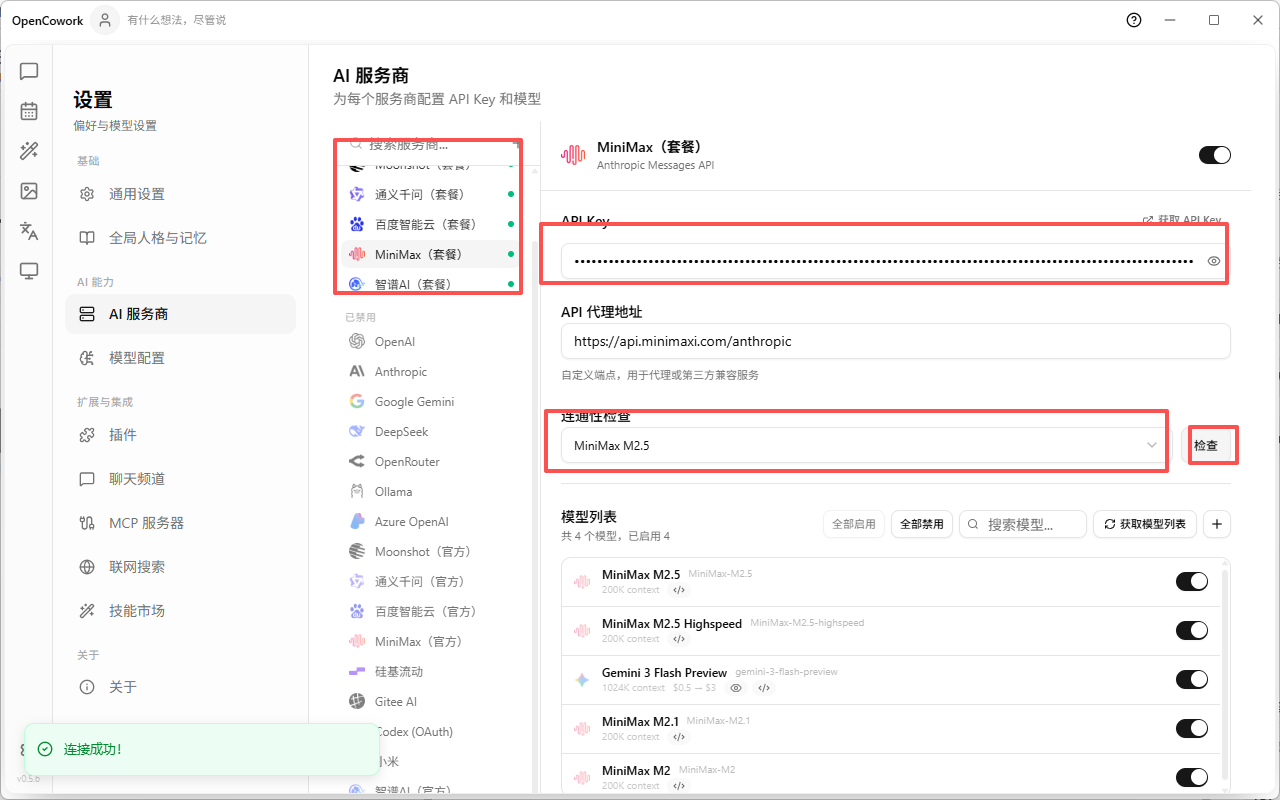
Task: Select Codex (OAuth) provider
Action: (431, 732)
